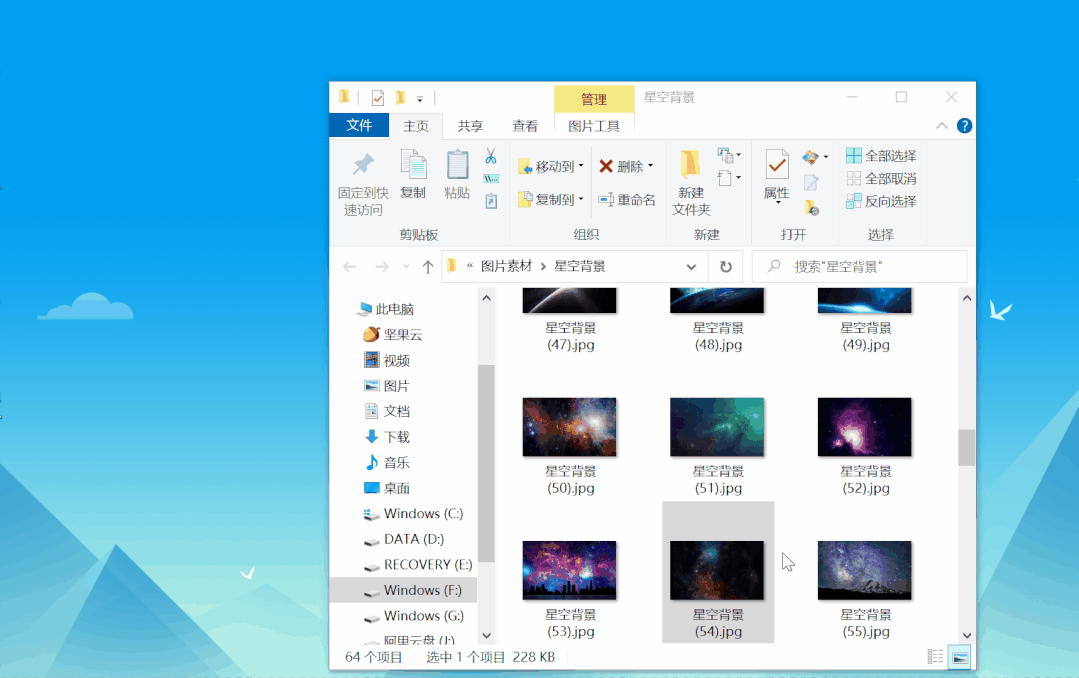Click the Properties (属性) checkmark icon
The width and height of the screenshot is (1079, 678).
(777, 165)
